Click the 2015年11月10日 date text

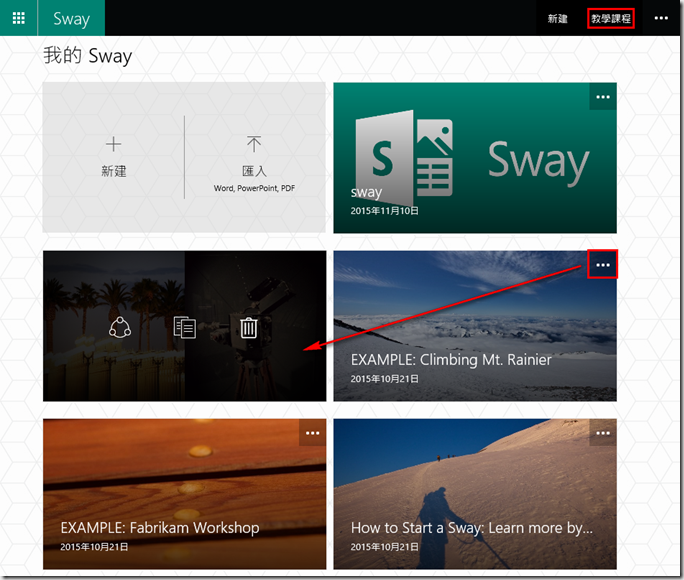[384, 211]
